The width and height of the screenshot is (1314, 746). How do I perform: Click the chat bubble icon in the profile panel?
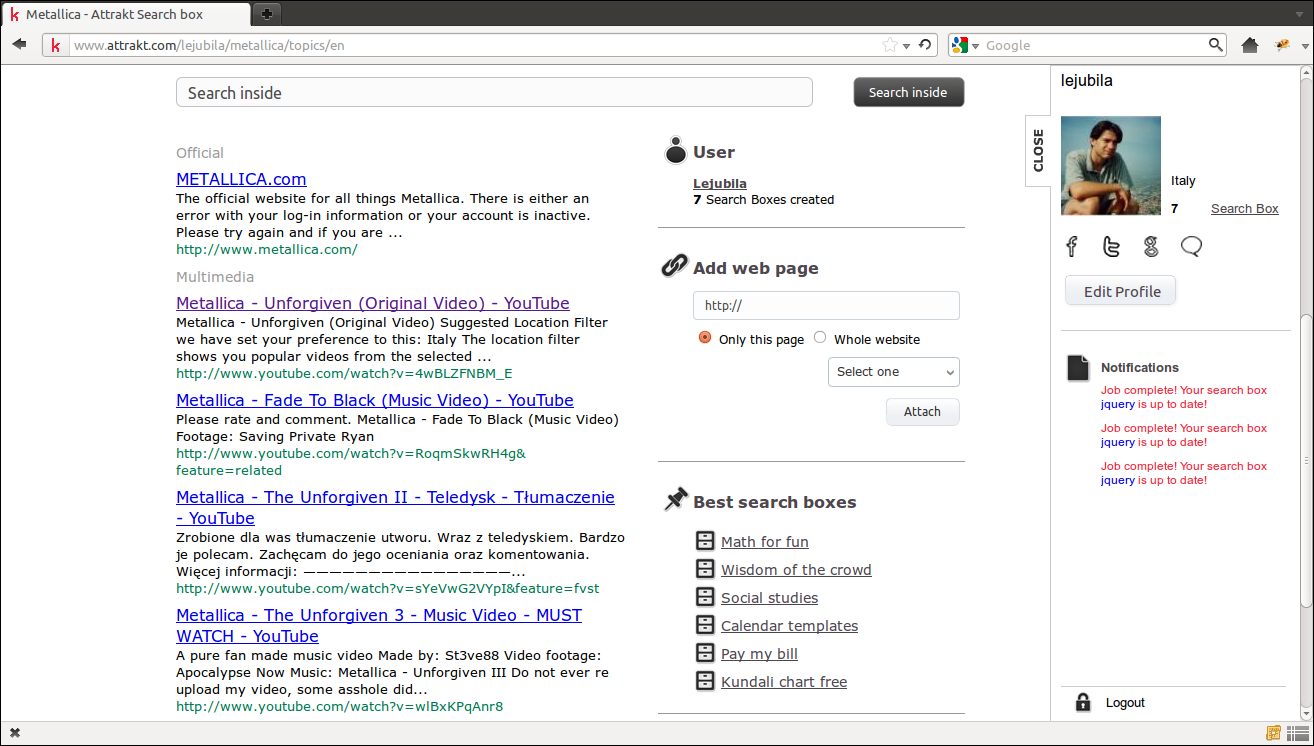click(1191, 246)
